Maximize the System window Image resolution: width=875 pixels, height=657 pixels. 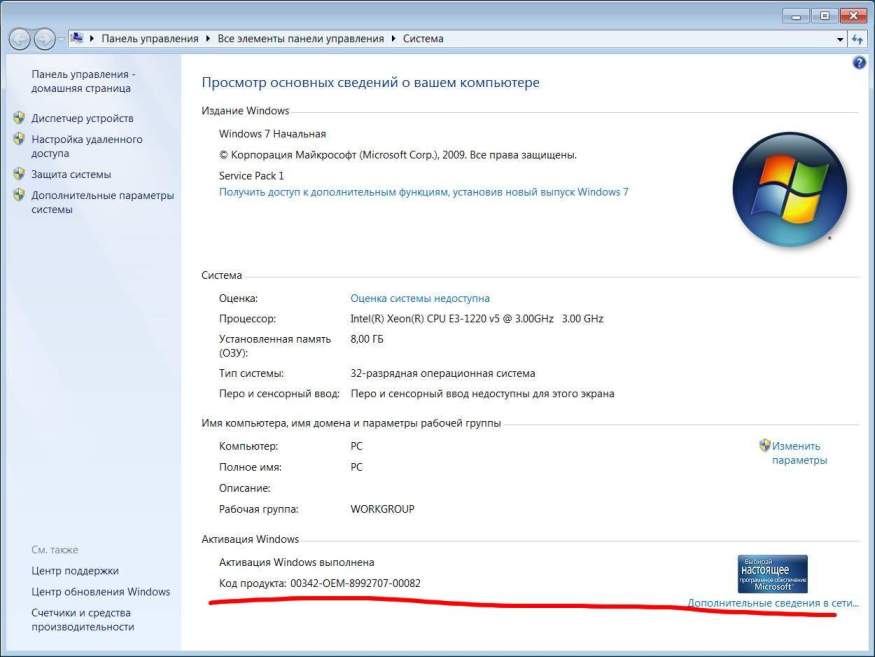(x=825, y=16)
